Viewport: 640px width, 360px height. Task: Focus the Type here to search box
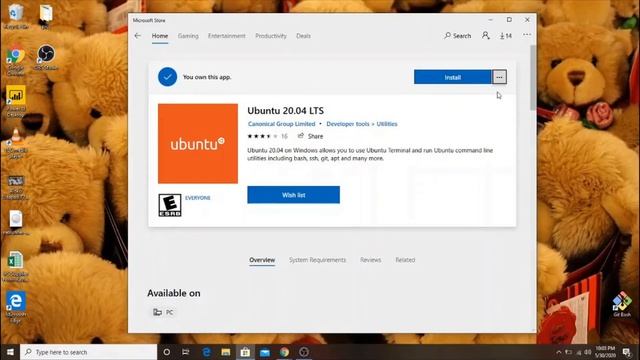89,352
